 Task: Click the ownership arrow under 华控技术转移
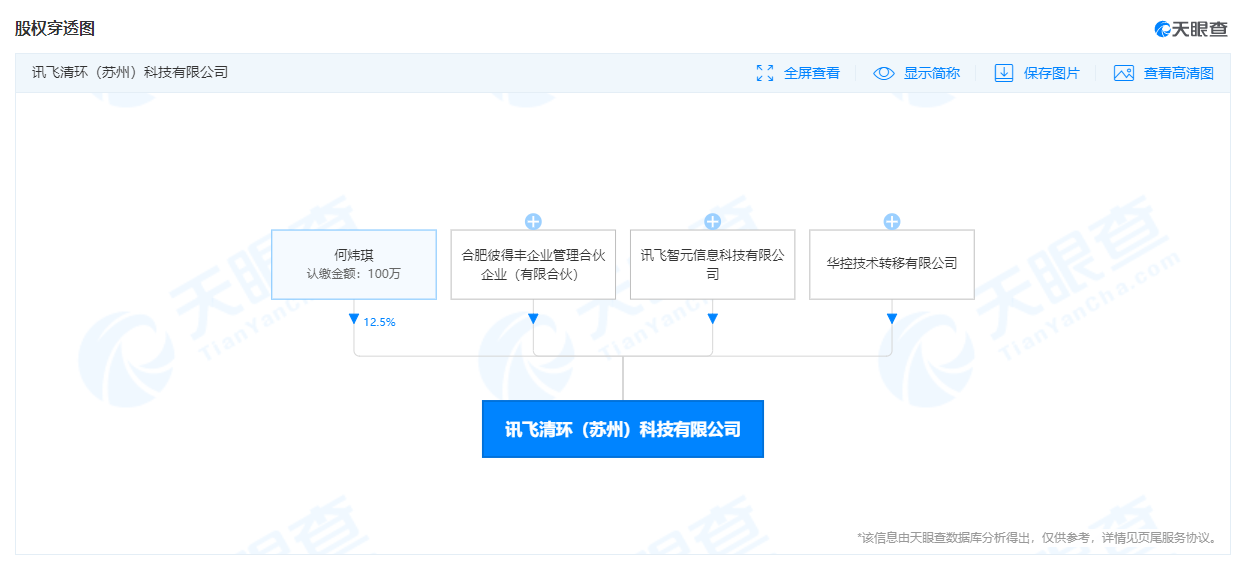[892, 319]
